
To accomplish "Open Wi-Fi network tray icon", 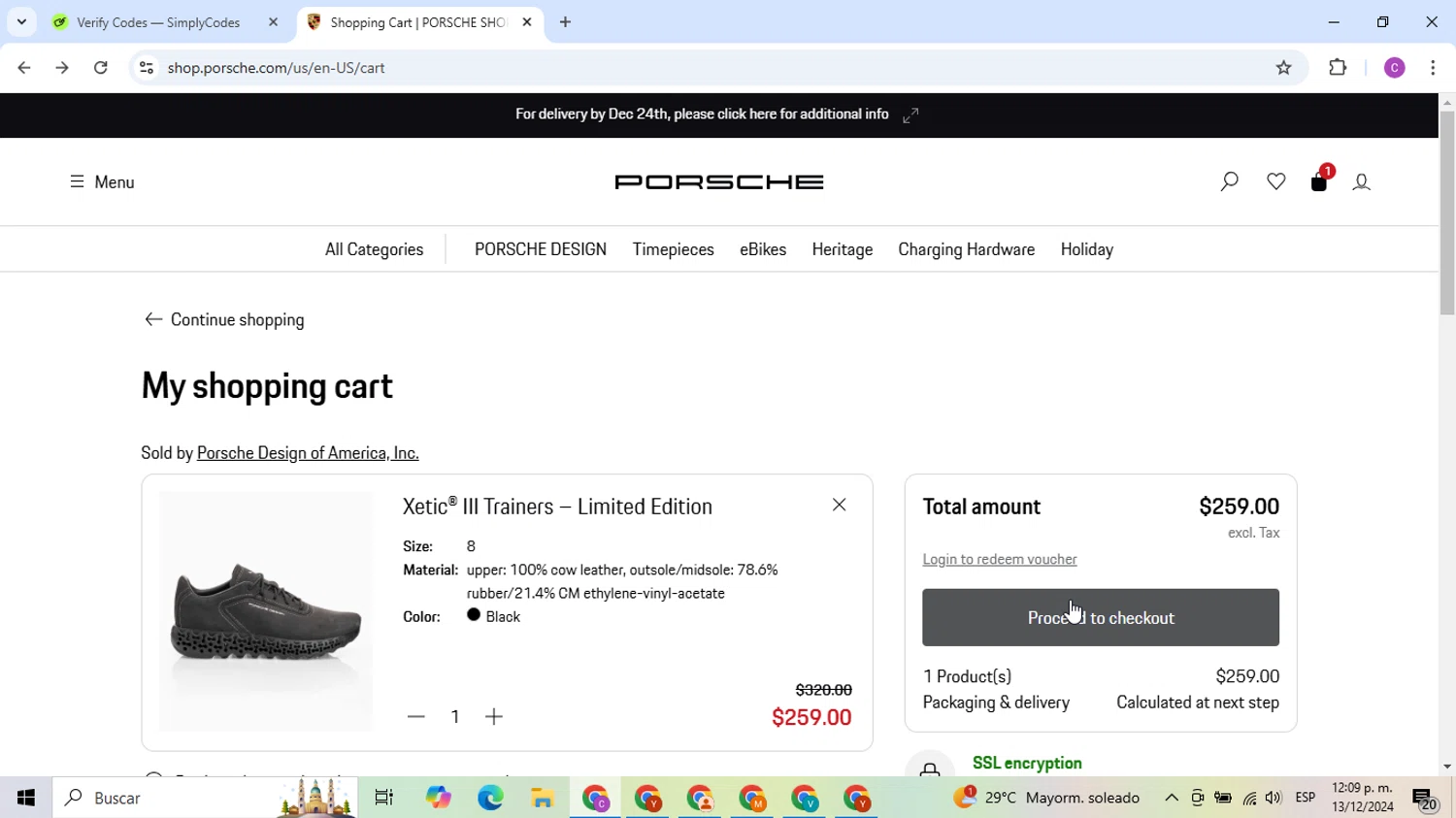I will 1249,798.
